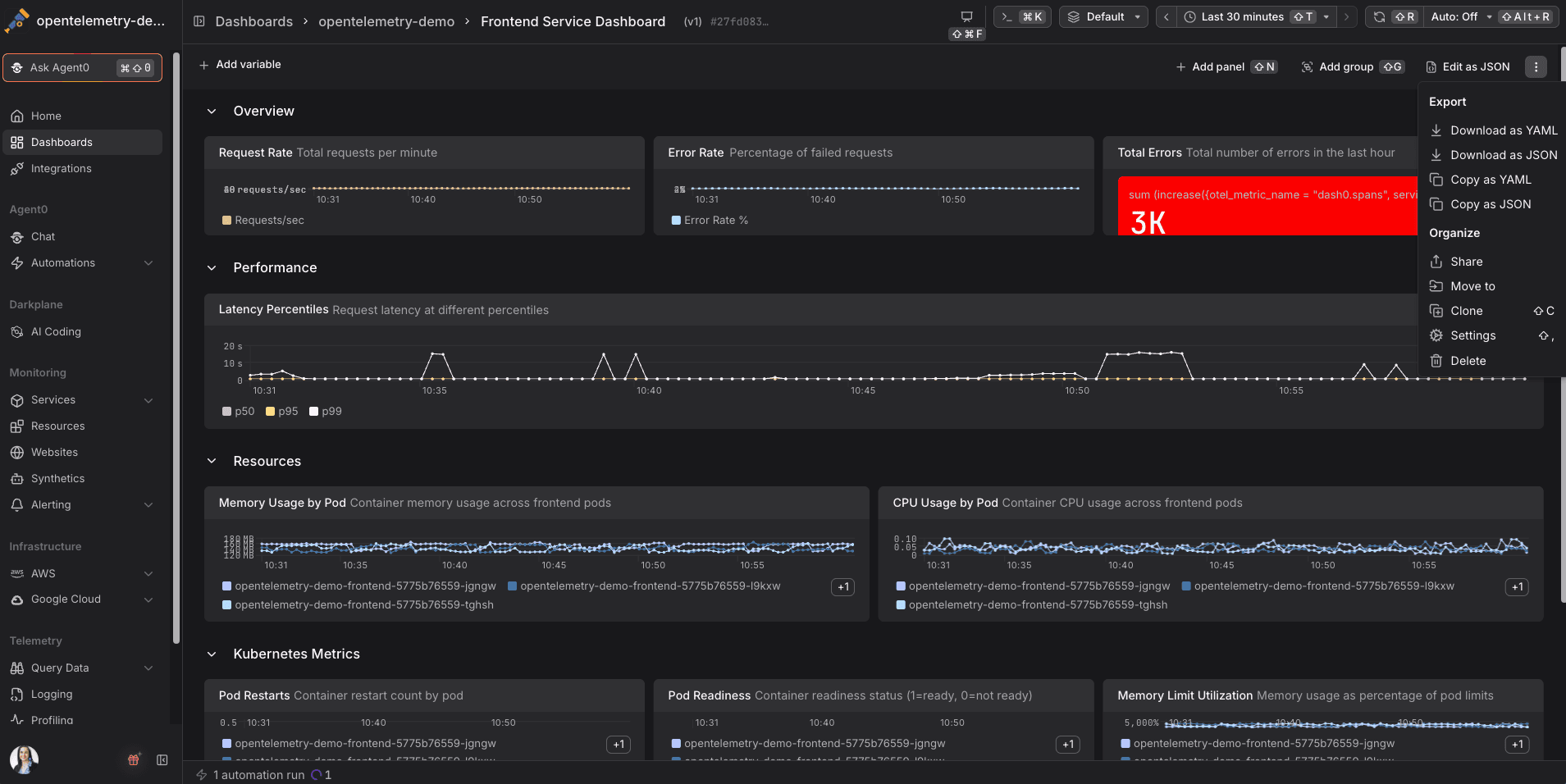Open the Auto refresh Off dropdown

coord(1491,16)
